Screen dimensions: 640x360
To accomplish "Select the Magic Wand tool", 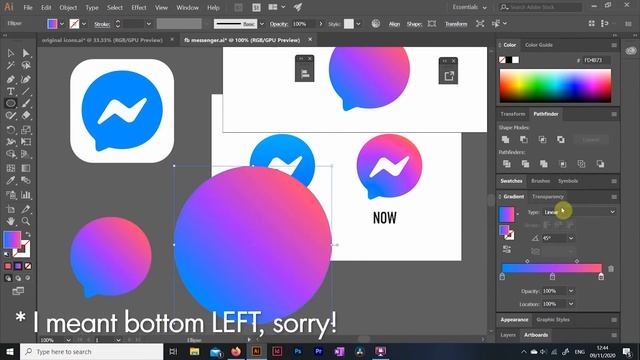I will (11, 65).
